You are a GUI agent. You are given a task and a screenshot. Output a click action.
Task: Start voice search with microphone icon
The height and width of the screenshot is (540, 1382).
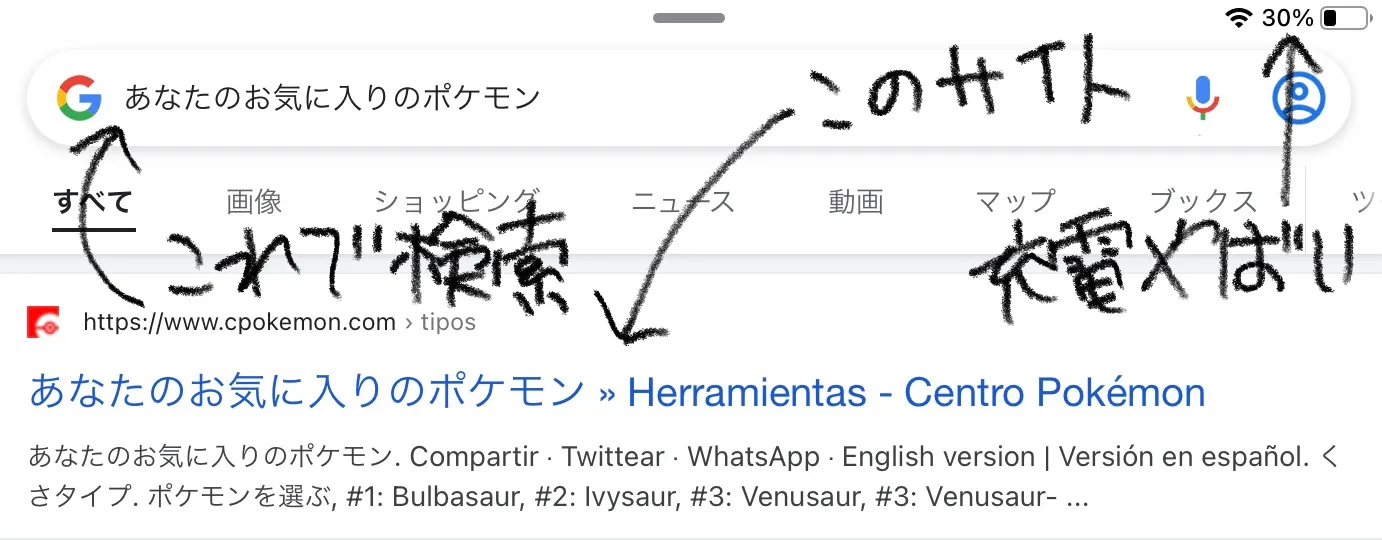coord(1204,98)
